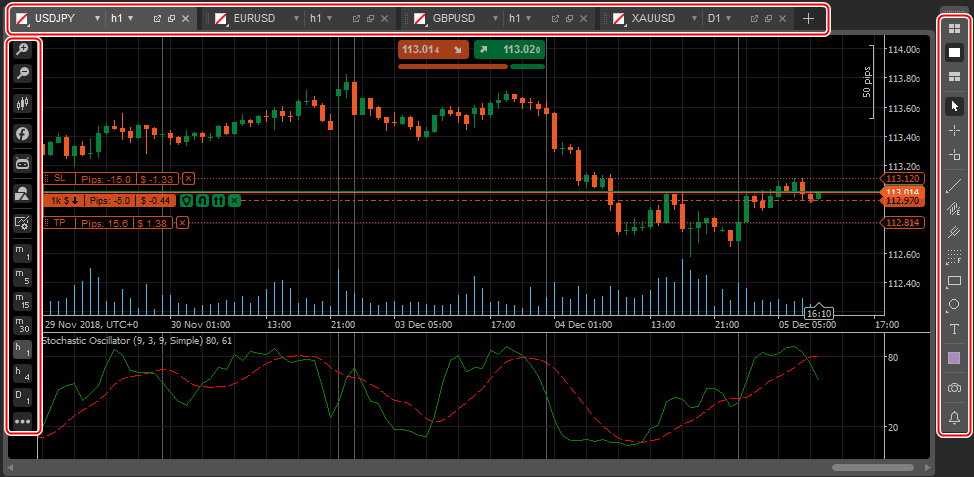Switch to the h4 timeframe button
The width and height of the screenshot is (974, 477).
[22, 372]
